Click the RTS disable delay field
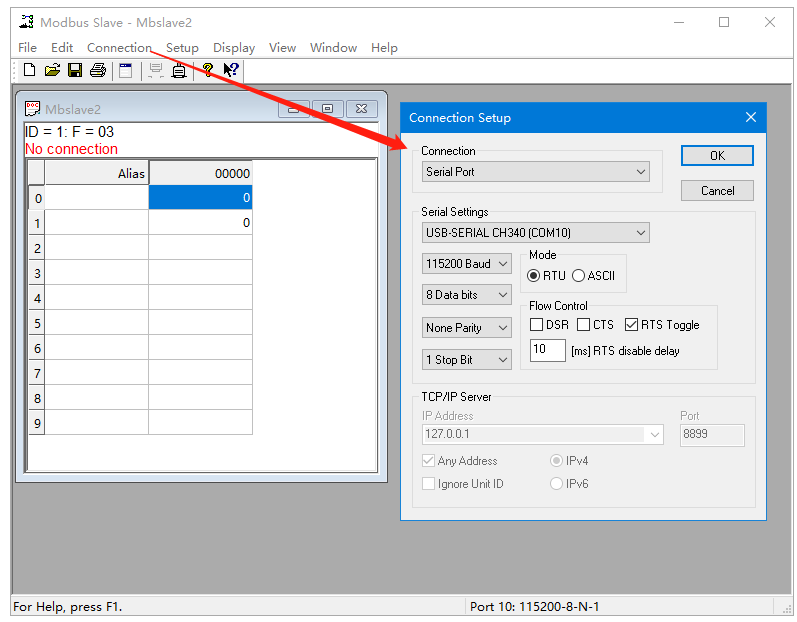 click(x=547, y=350)
